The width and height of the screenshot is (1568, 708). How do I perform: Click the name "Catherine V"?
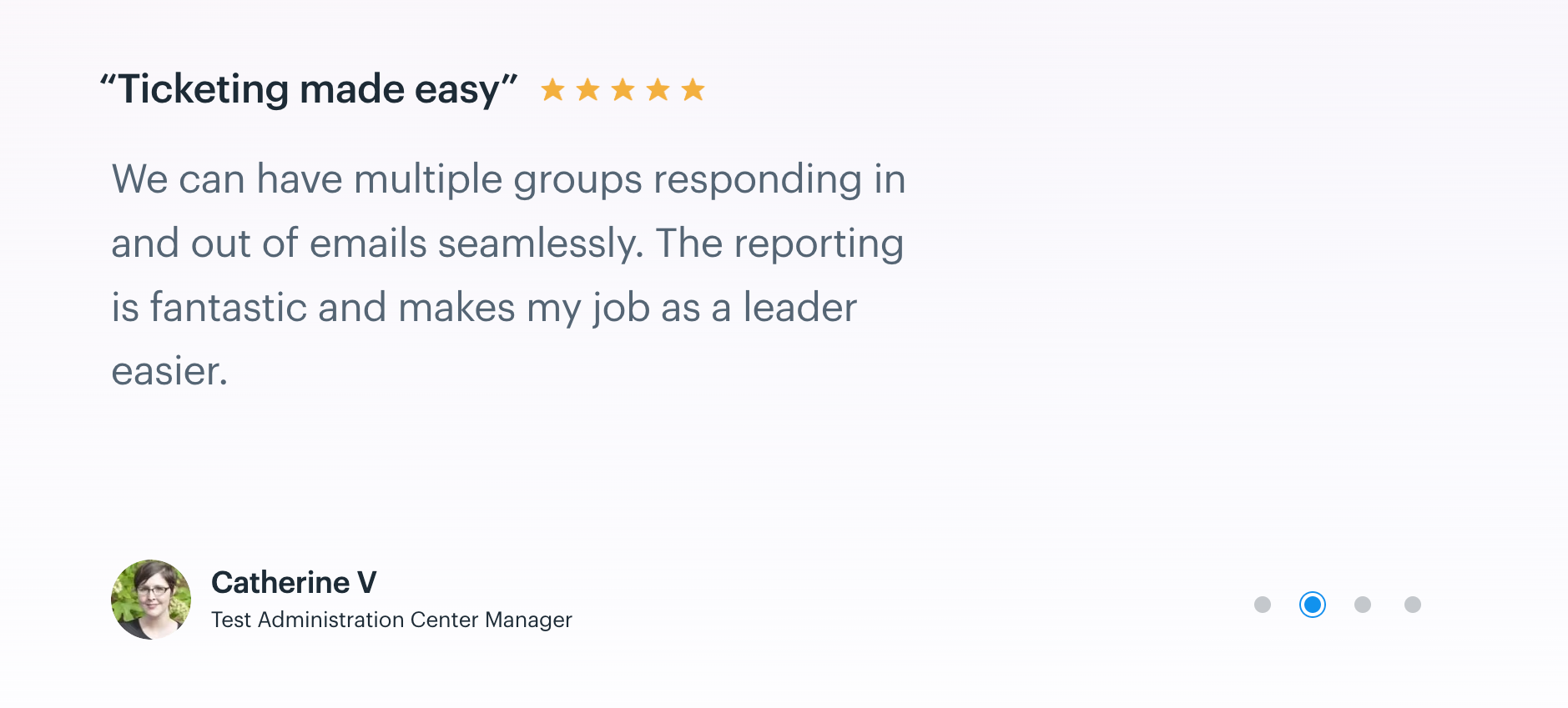294,581
